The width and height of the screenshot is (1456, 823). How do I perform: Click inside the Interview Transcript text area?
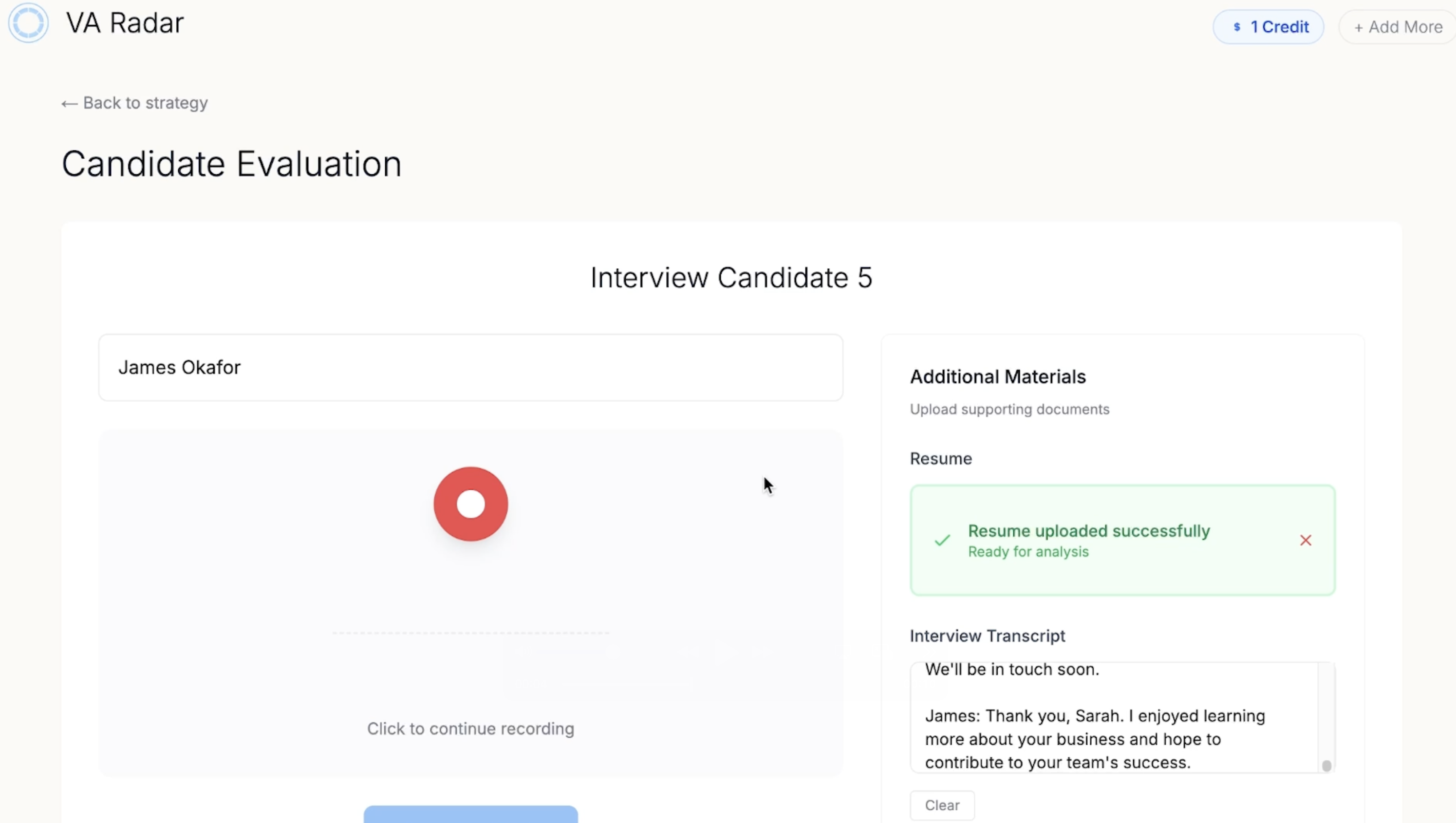click(1114, 717)
